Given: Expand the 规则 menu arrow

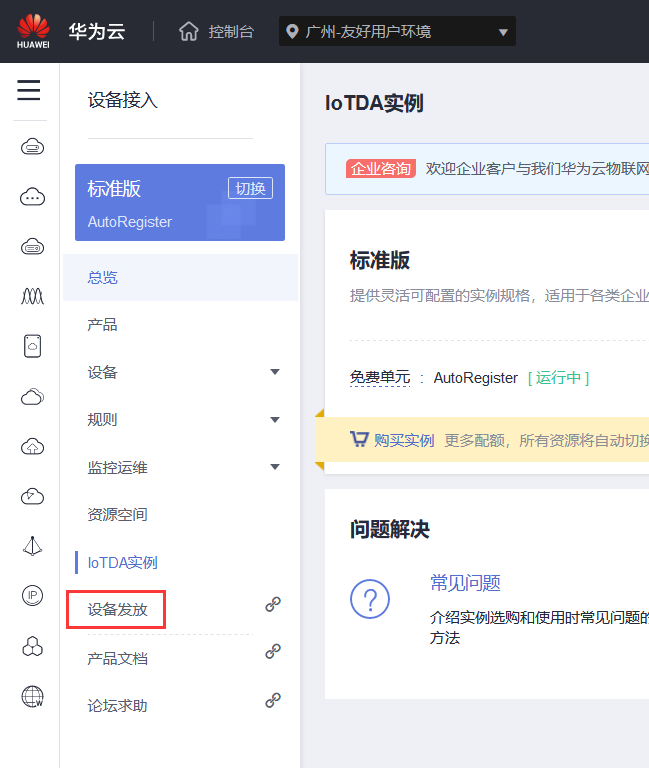Looking at the screenshot, I should coord(275,420).
